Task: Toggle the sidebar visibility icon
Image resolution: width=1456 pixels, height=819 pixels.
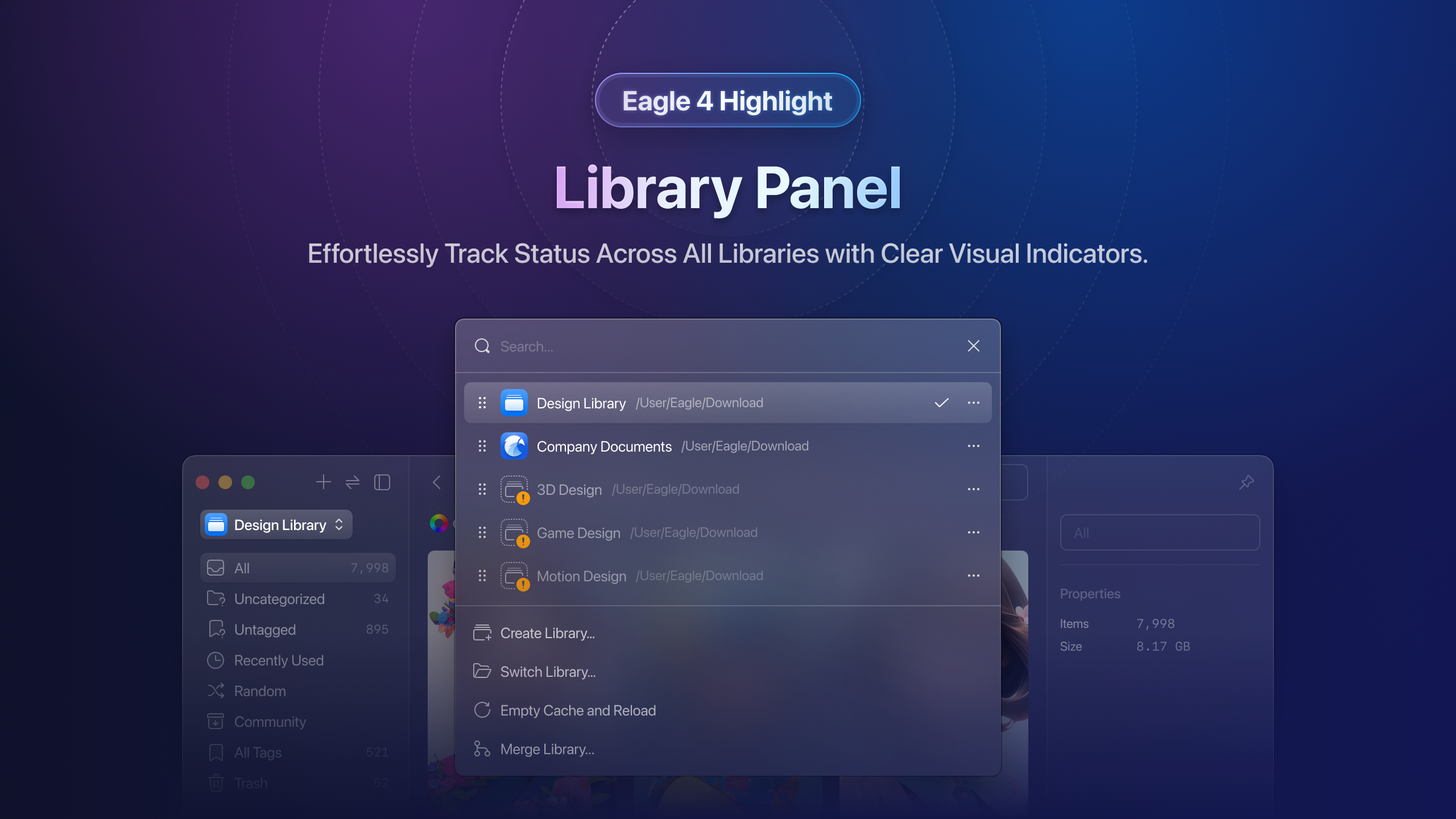Action: tap(382, 482)
